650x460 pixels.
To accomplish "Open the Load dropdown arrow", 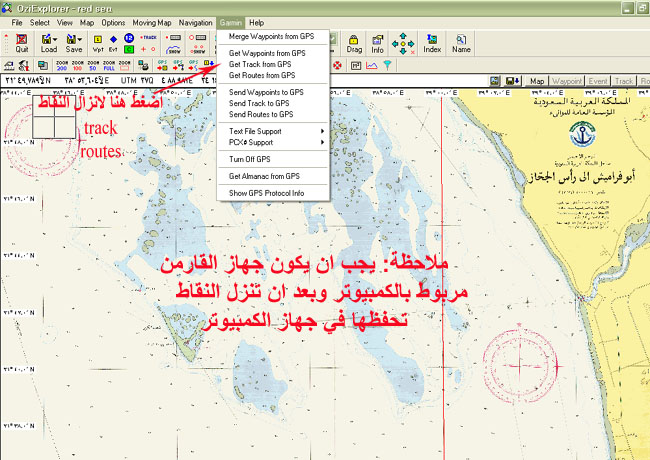I will point(55,39).
